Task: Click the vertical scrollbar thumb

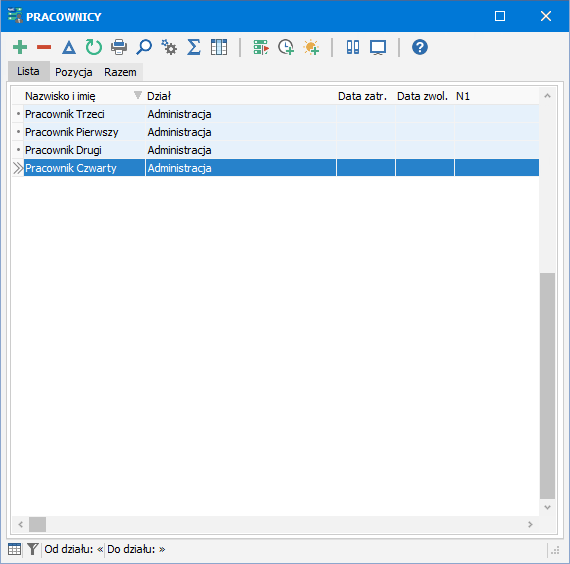Action: (547, 386)
